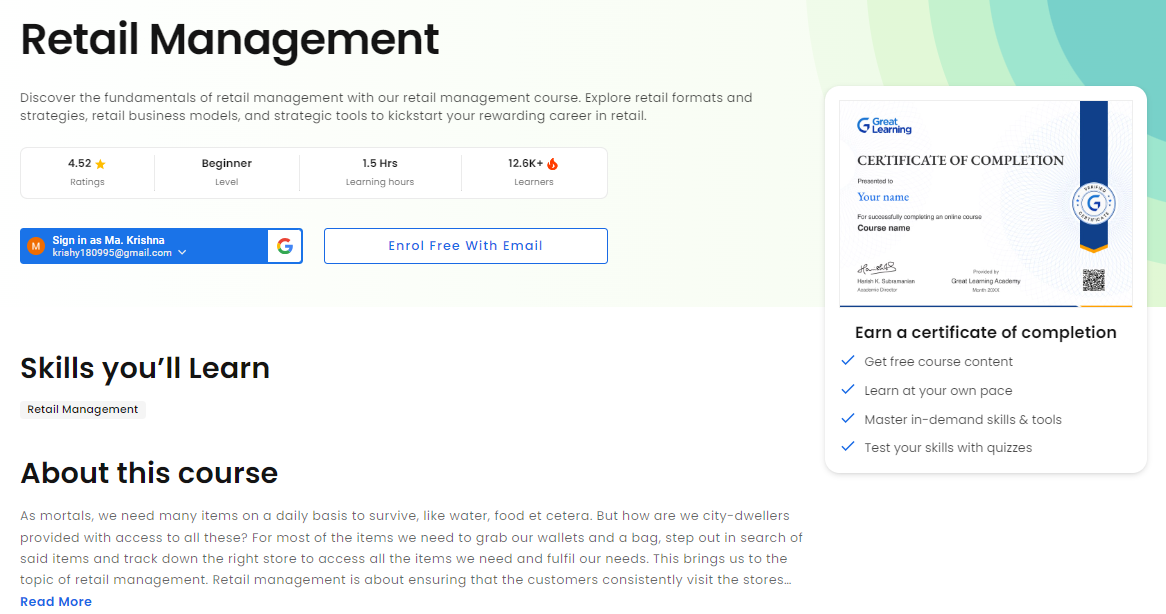Open the certificate of completion preview image
This screenshot has width=1166, height=614.
pyautogui.click(x=986, y=204)
